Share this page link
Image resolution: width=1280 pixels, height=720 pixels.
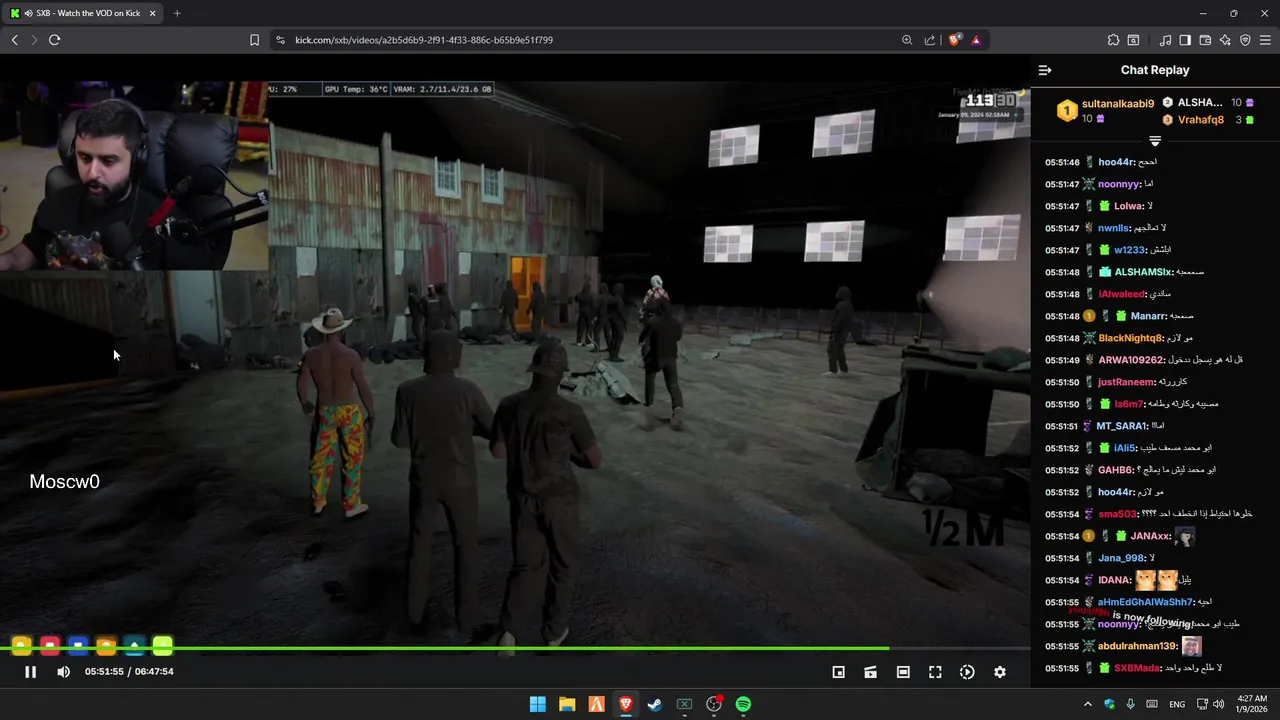coord(930,40)
